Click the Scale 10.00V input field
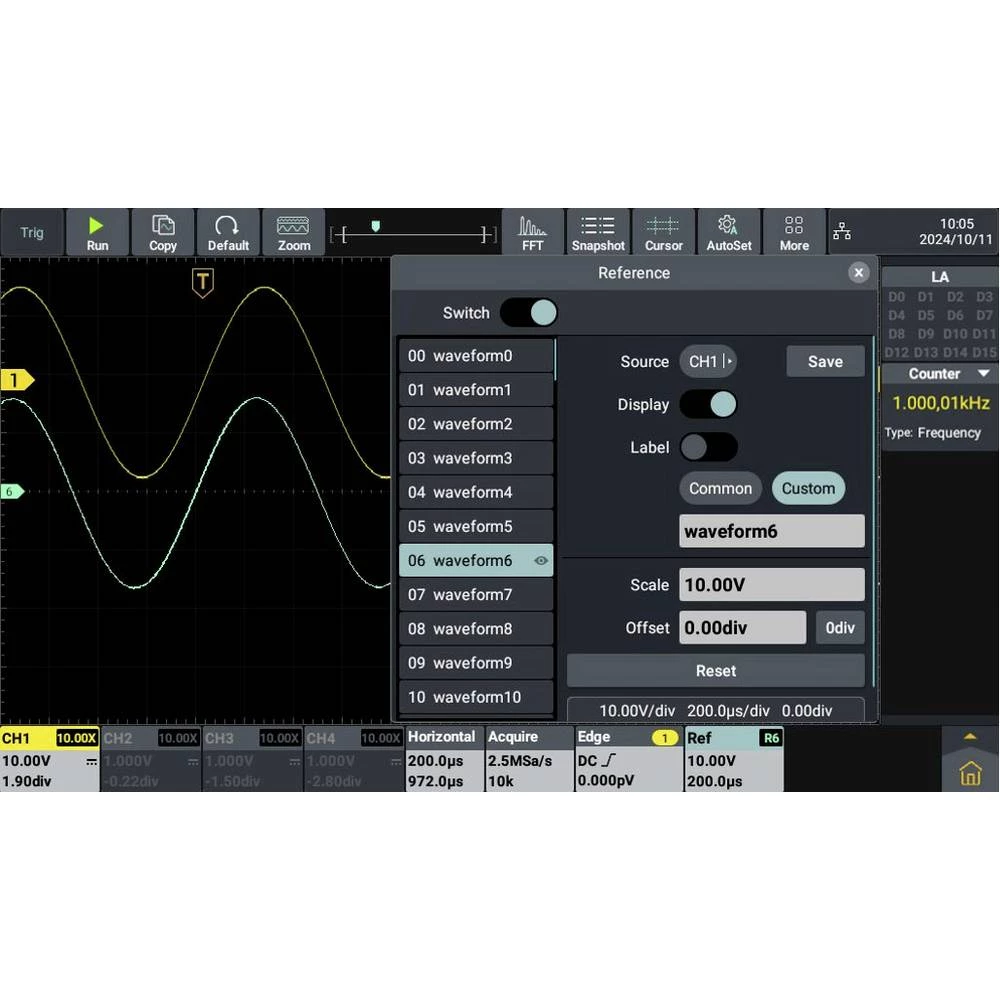Screen dimensions: 1000x1000 771,585
